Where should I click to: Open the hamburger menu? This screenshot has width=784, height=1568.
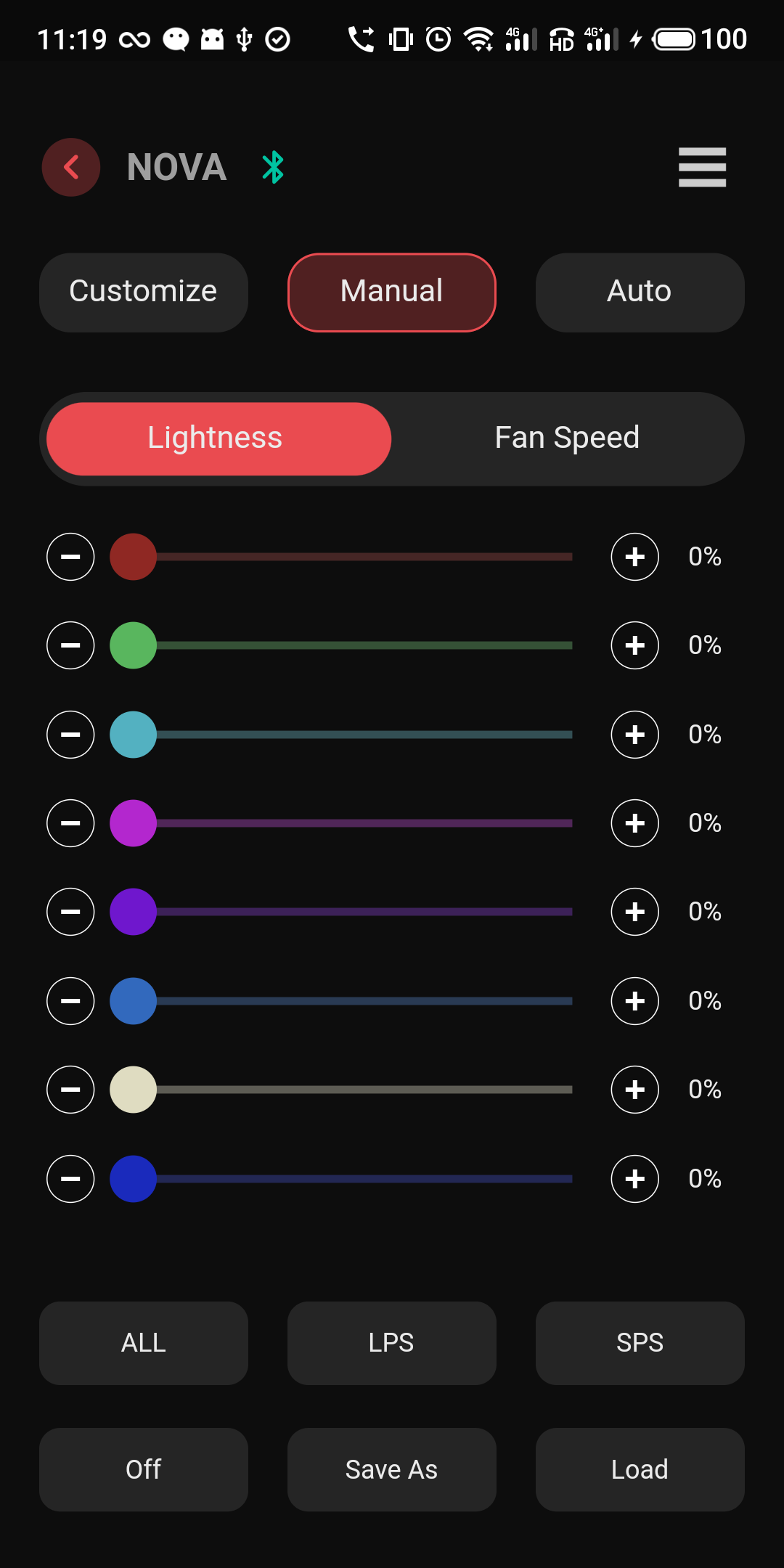tap(702, 167)
